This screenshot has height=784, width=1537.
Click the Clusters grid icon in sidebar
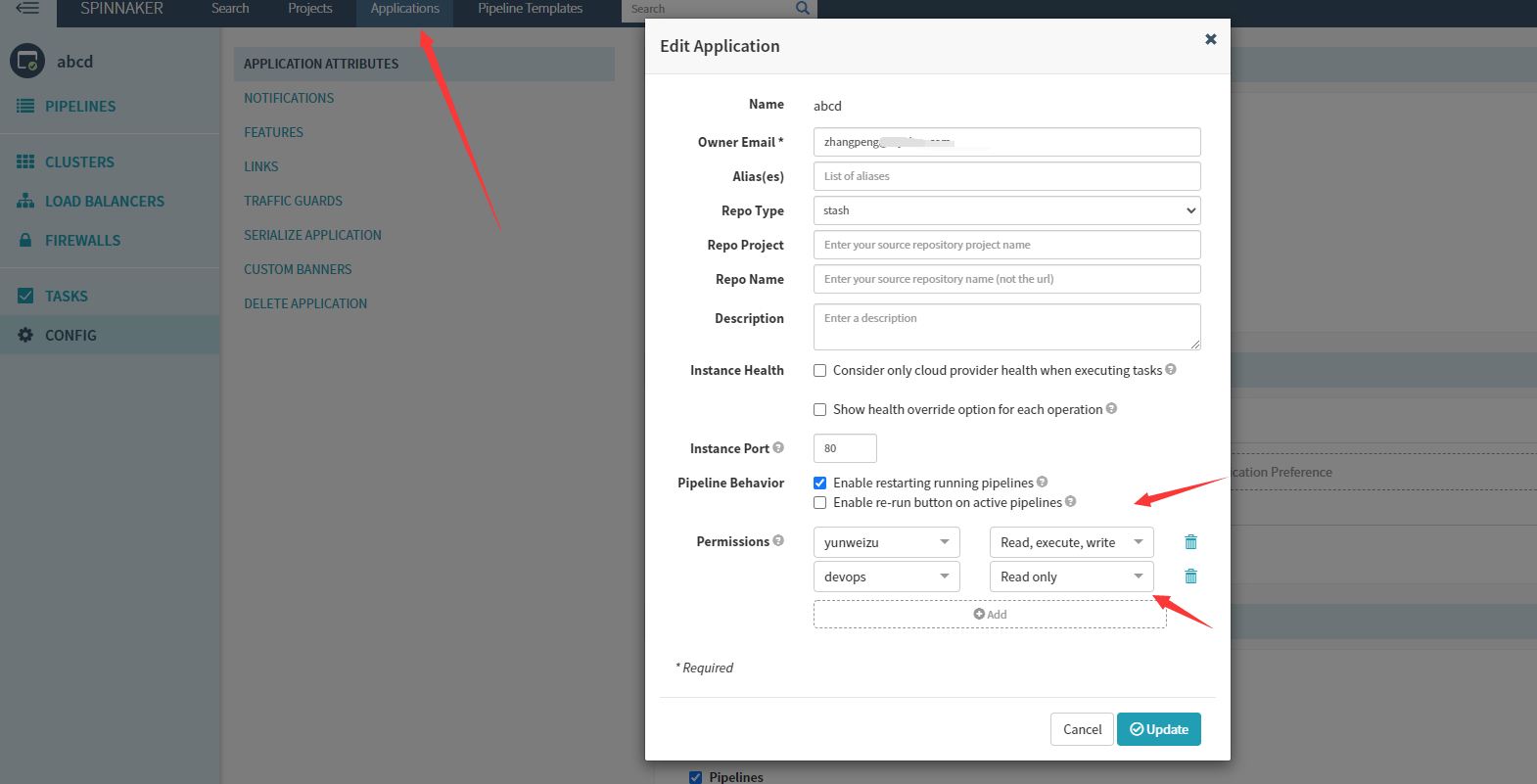click(x=25, y=161)
